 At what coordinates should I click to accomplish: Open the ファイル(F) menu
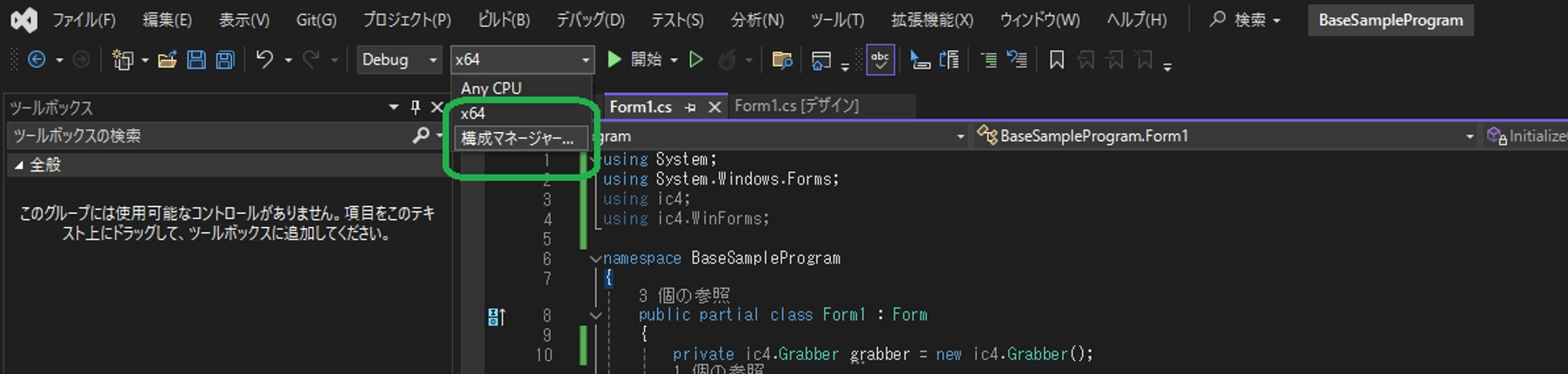point(83,19)
